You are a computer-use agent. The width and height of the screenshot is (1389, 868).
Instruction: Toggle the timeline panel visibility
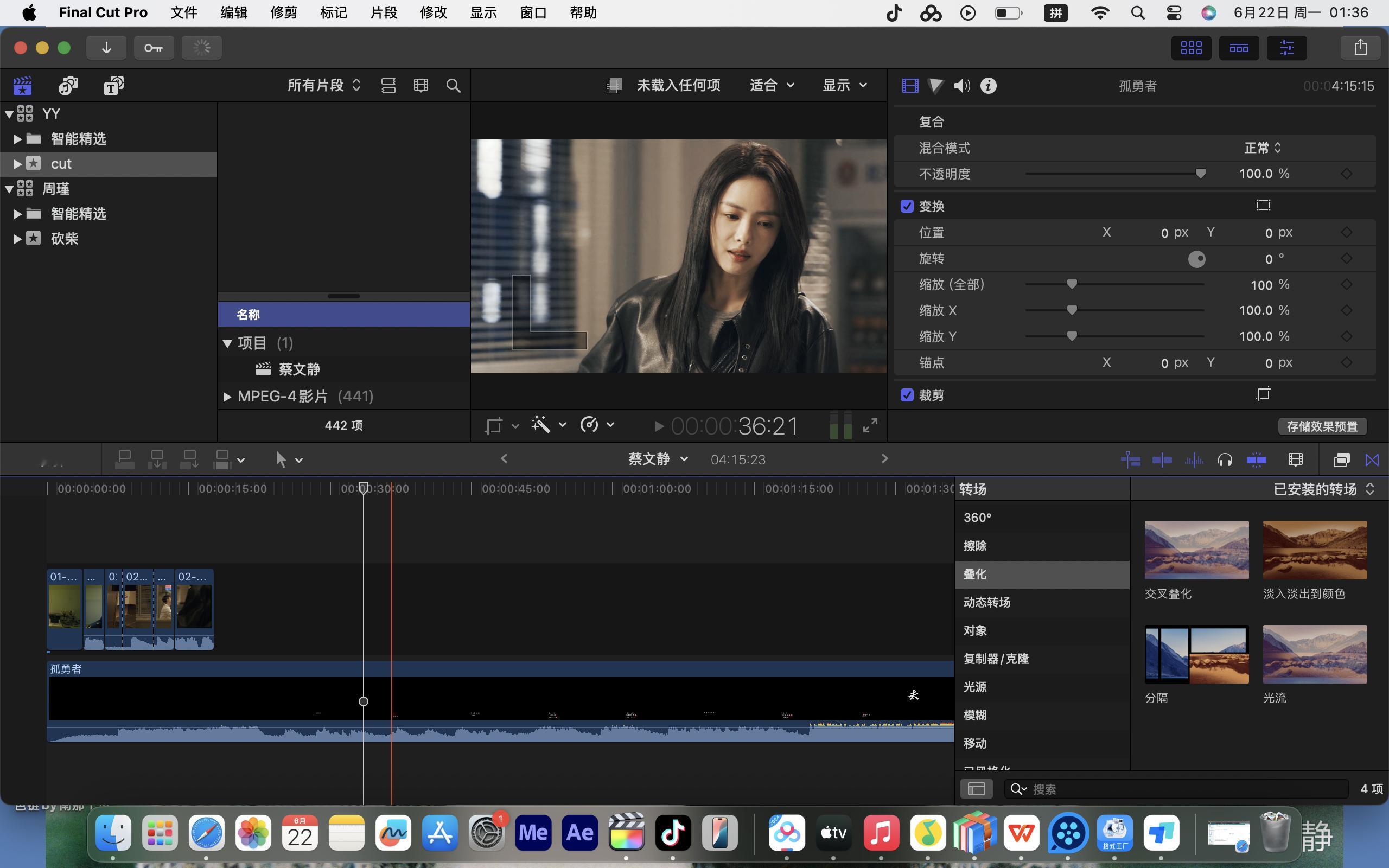(x=1239, y=48)
